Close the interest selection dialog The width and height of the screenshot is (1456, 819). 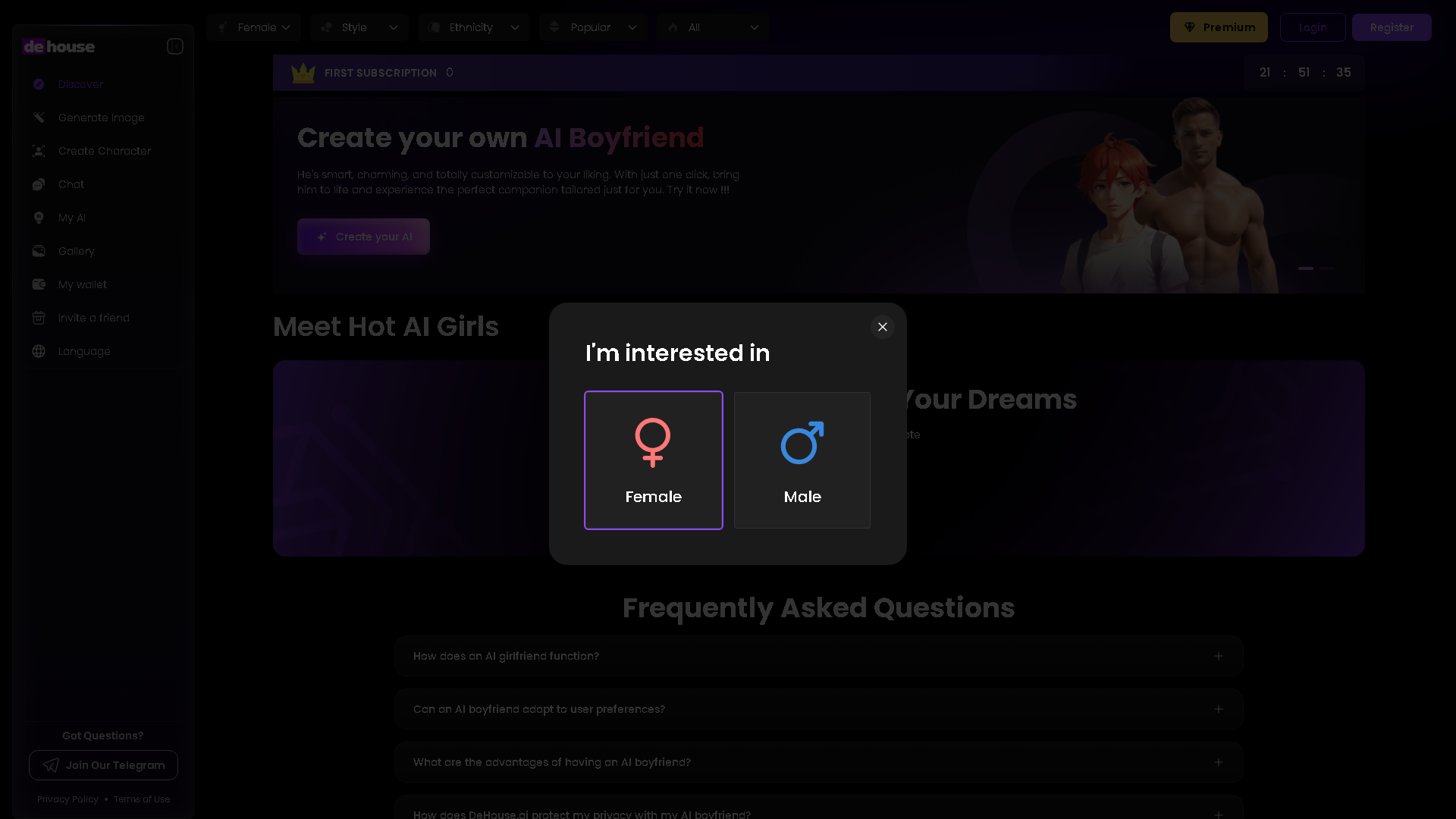click(883, 327)
